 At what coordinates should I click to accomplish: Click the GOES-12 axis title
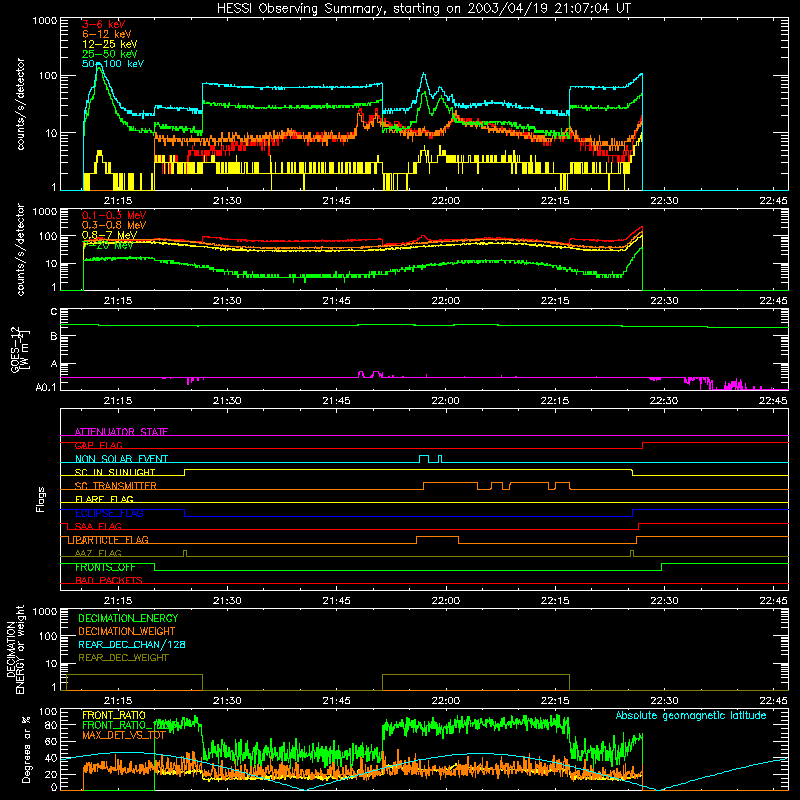(x=19, y=350)
